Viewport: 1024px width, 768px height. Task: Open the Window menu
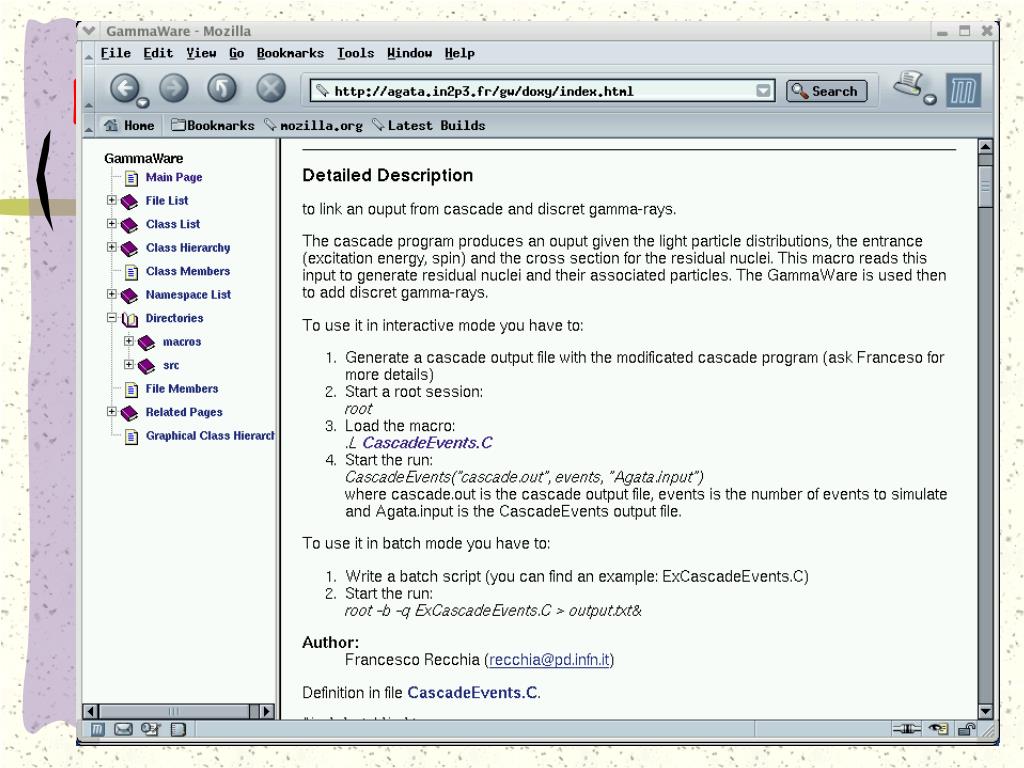(409, 53)
